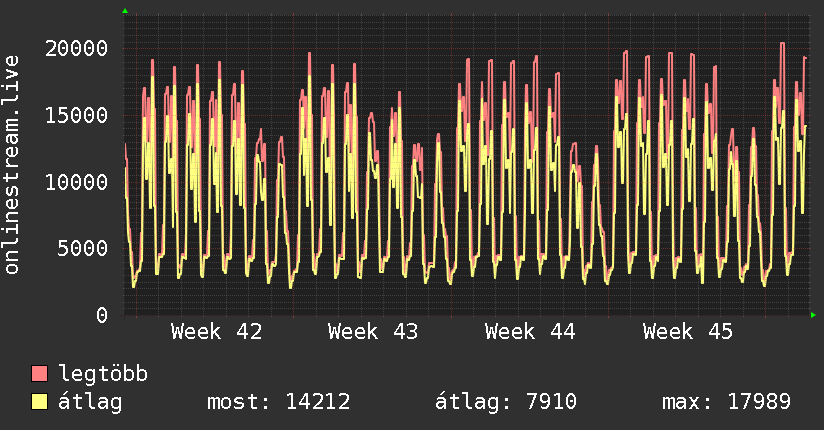Click the 10000 y-axis label
Screen dimensions: 824x430
click(76, 182)
